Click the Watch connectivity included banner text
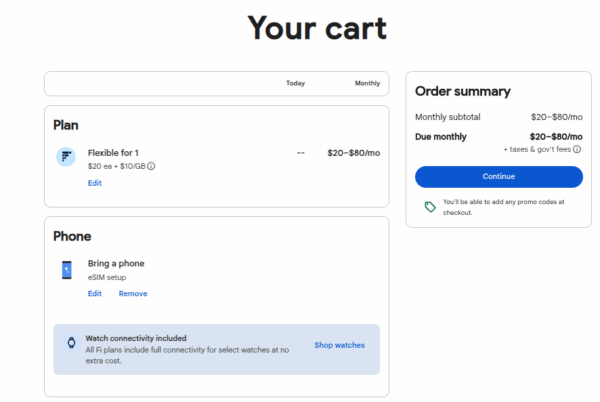600x402 pixels. pos(136,338)
